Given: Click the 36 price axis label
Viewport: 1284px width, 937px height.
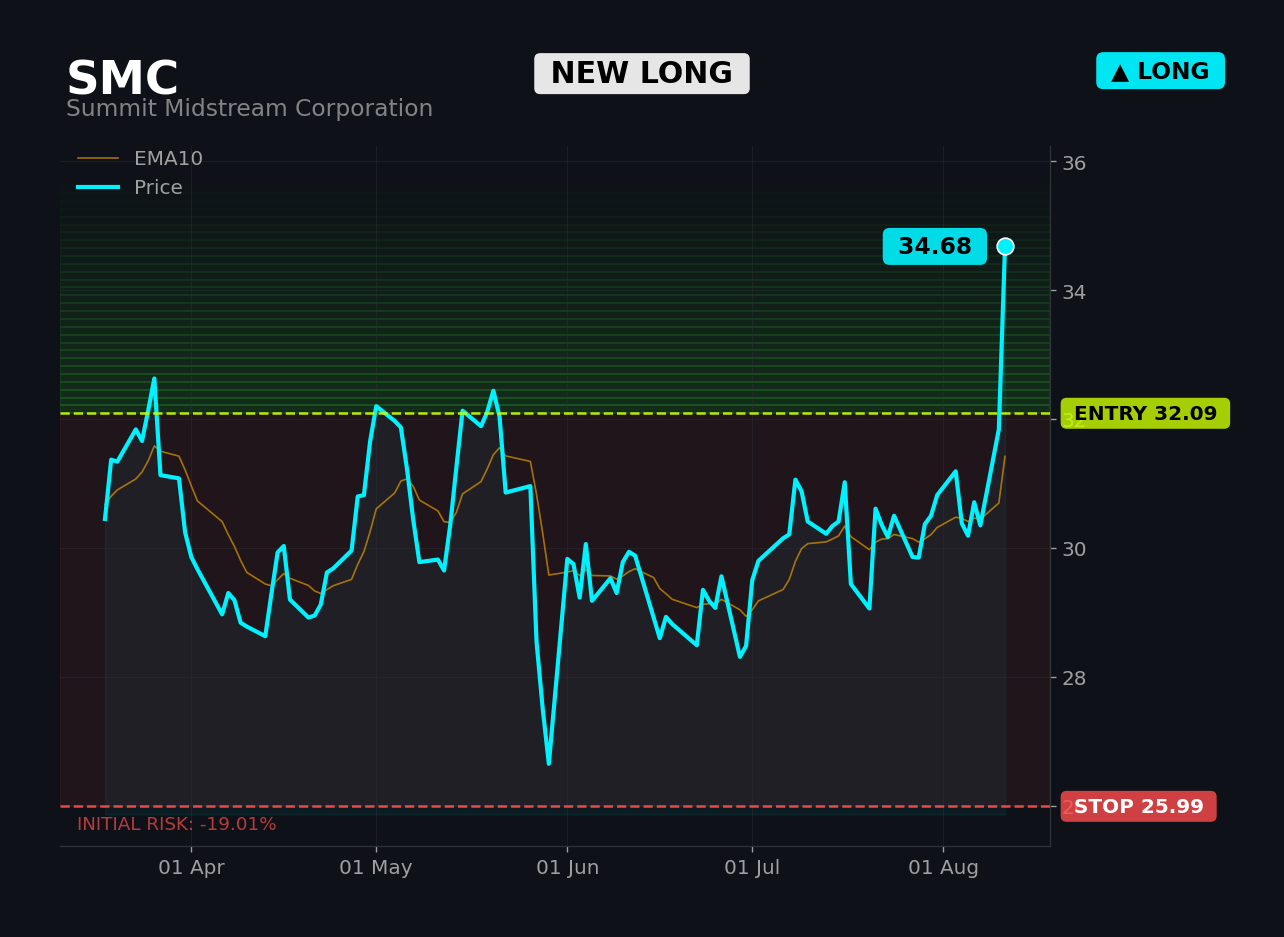Looking at the screenshot, I should 1074,163.
